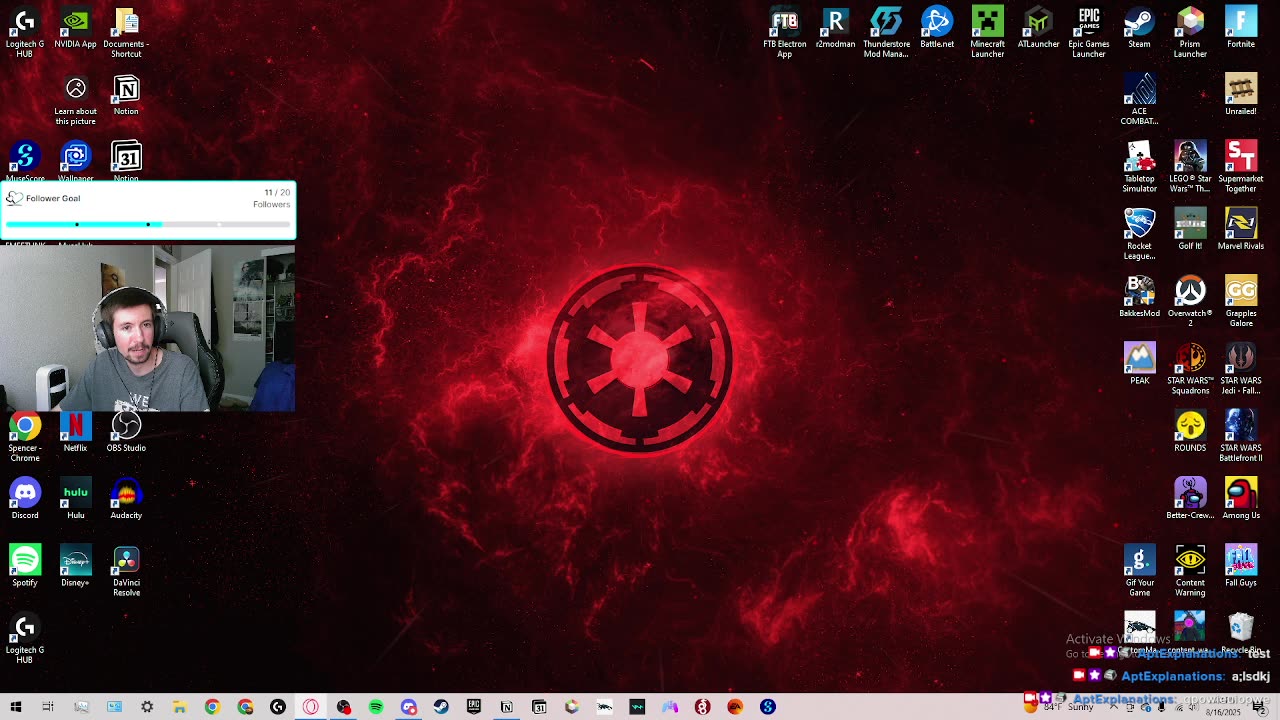
Task: Launch Audacity from the desktop
Action: pos(126,498)
